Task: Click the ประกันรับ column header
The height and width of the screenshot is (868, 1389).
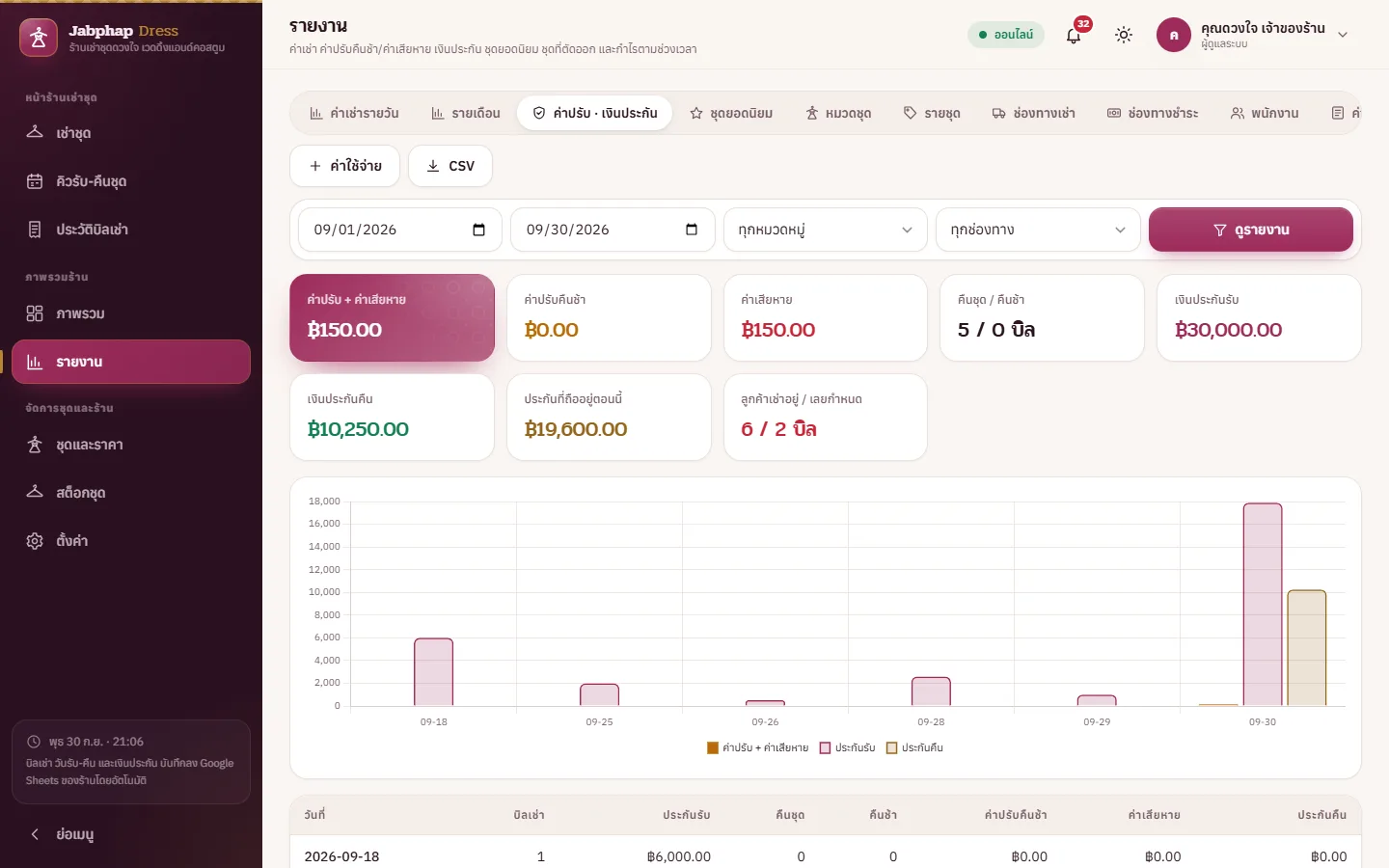Action: 686,815
